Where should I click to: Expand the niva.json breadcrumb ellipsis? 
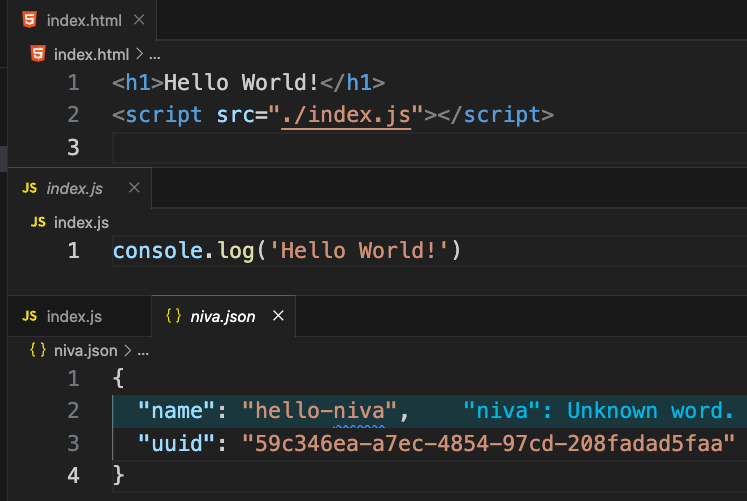point(143,351)
